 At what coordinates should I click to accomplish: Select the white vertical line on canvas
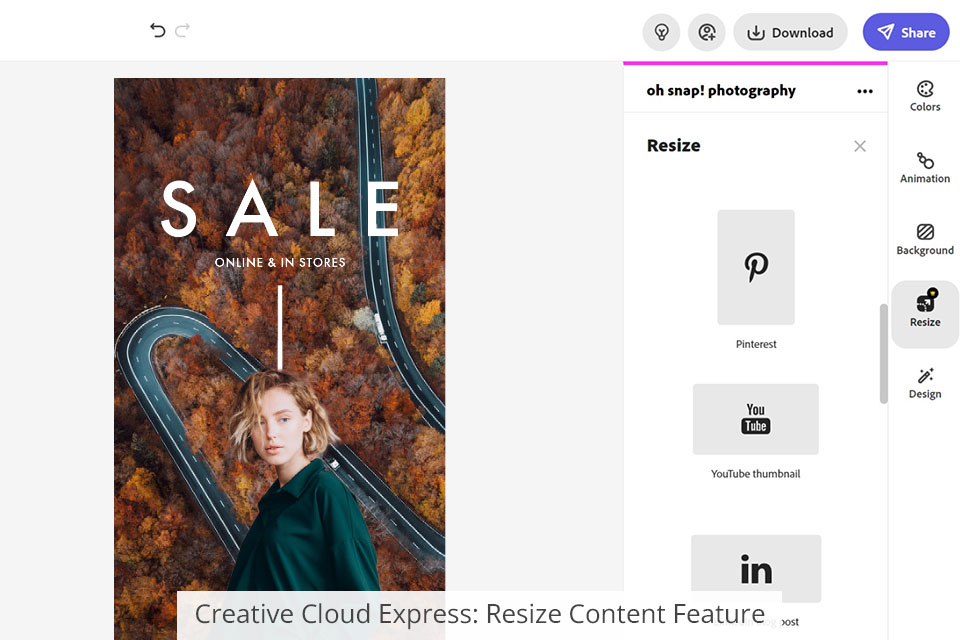tap(280, 328)
